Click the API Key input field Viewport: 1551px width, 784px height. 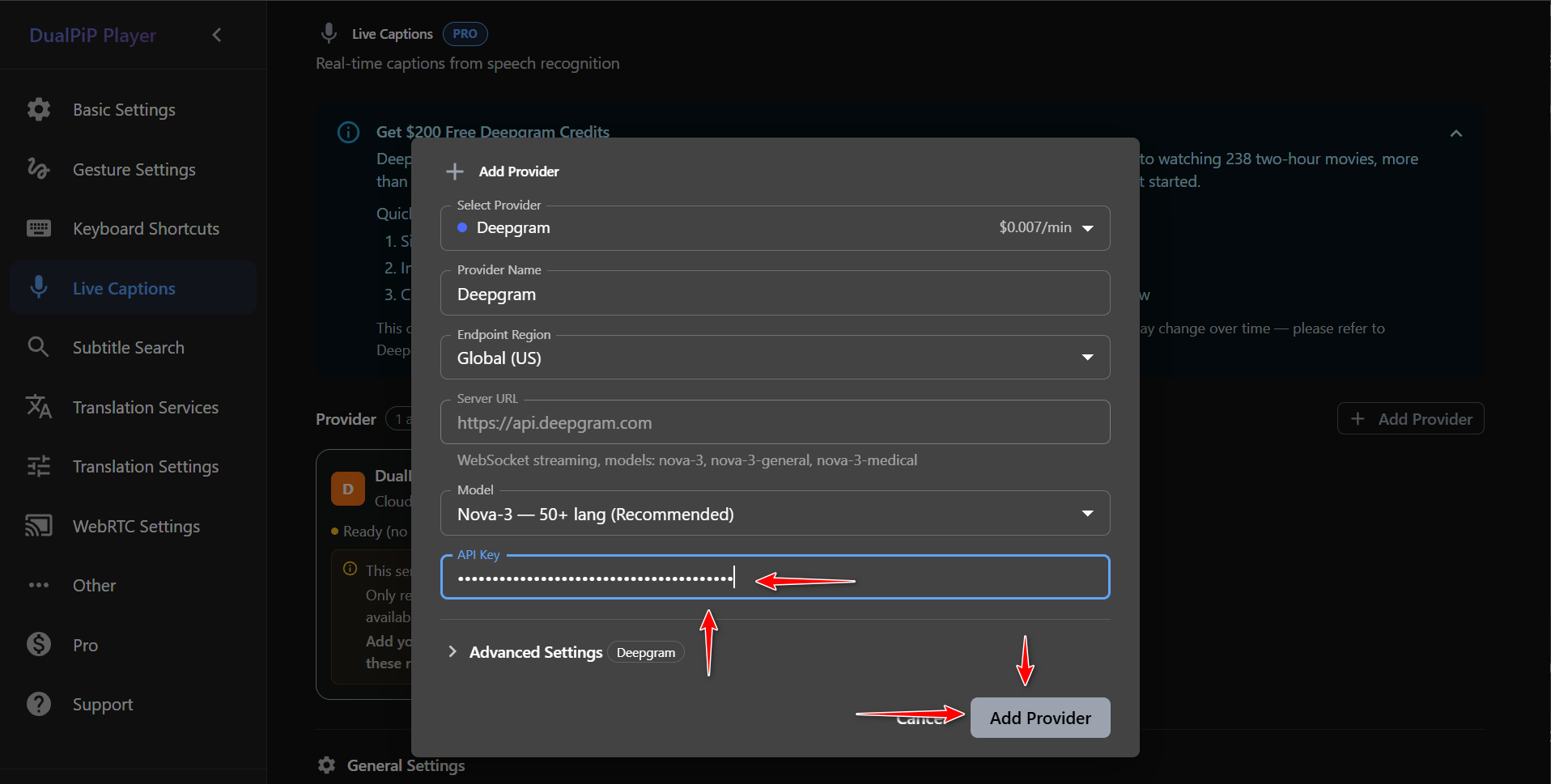[x=775, y=578]
